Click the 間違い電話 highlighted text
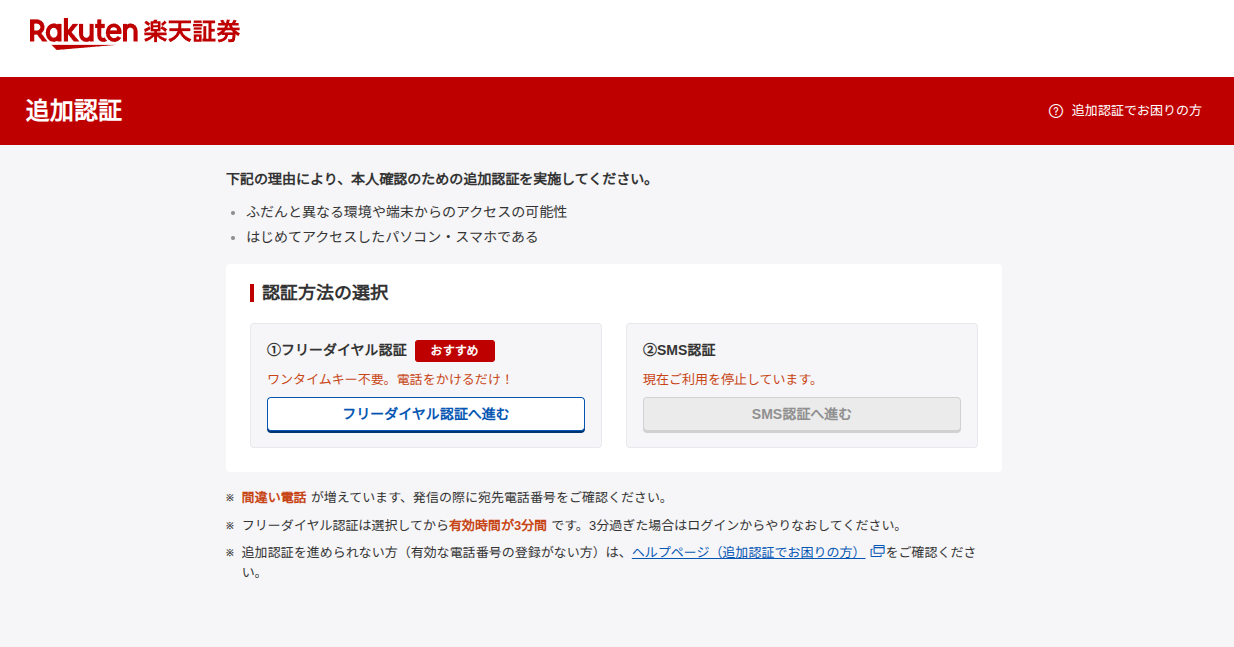The image size is (1234, 647). (x=274, y=497)
